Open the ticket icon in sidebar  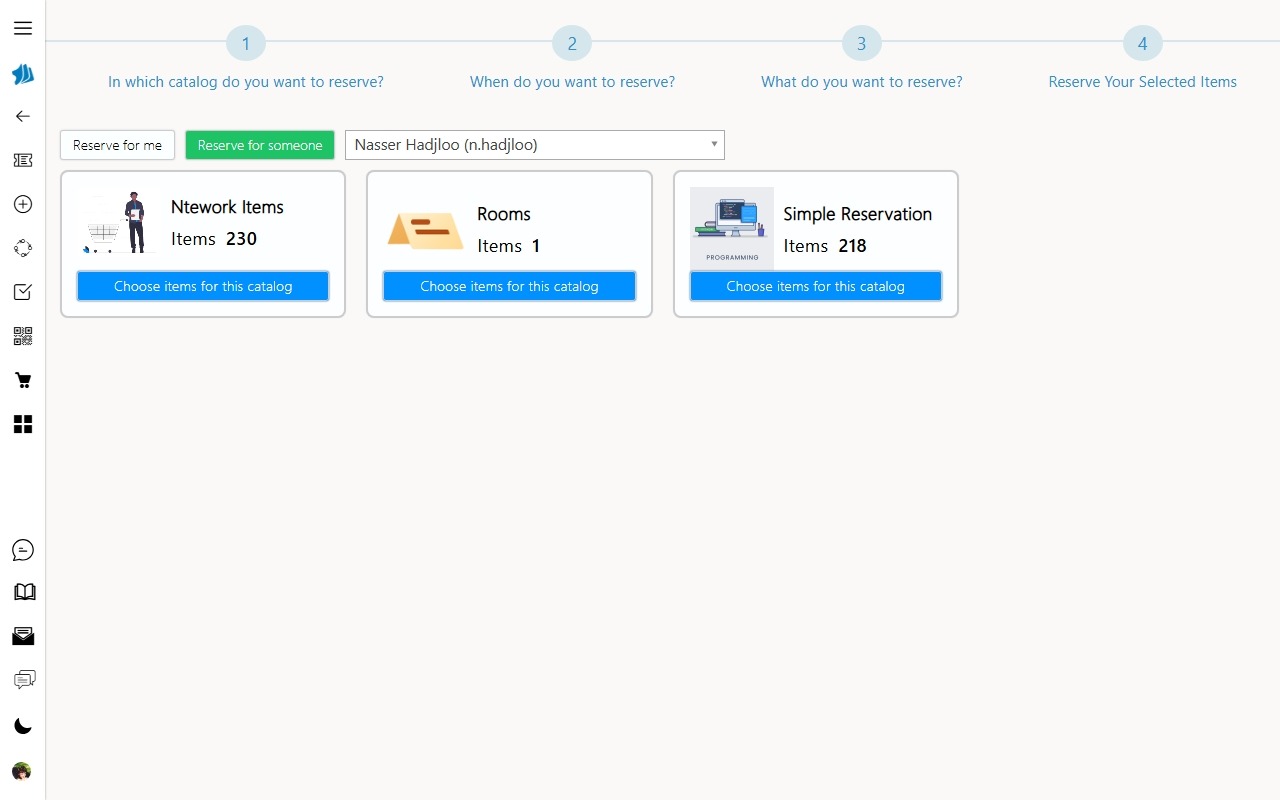(x=23, y=160)
